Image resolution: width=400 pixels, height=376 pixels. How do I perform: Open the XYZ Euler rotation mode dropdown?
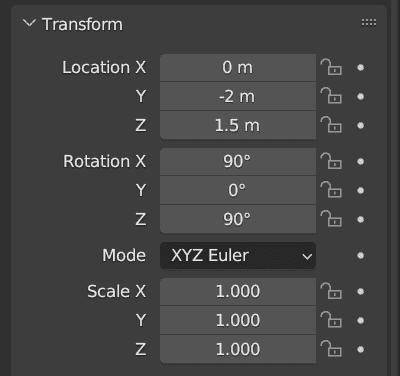tap(238, 256)
